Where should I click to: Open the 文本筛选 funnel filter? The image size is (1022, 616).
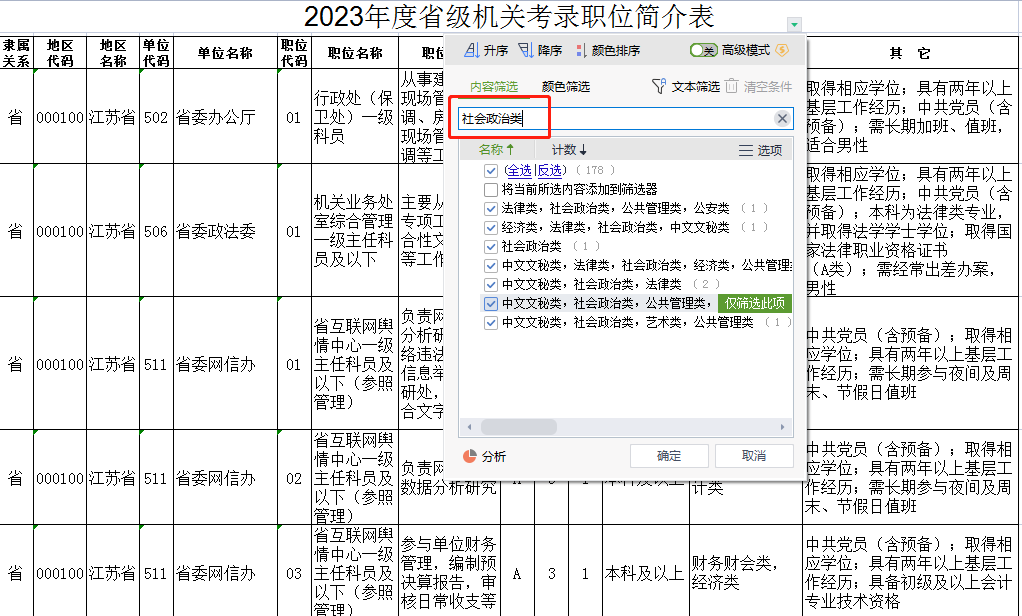[x=686, y=87]
